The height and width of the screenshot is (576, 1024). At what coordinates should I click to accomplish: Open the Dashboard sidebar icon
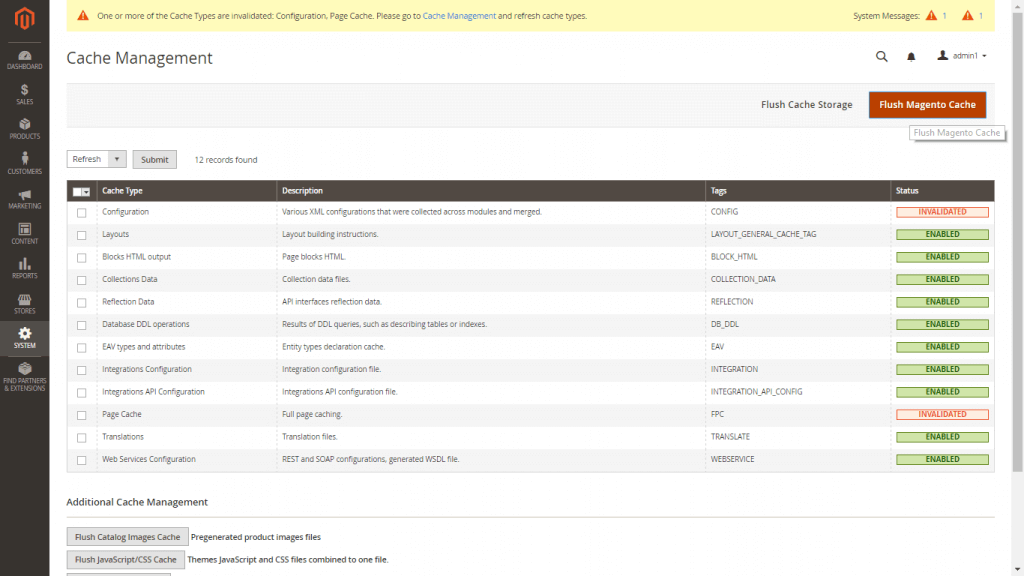click(24, 60)
